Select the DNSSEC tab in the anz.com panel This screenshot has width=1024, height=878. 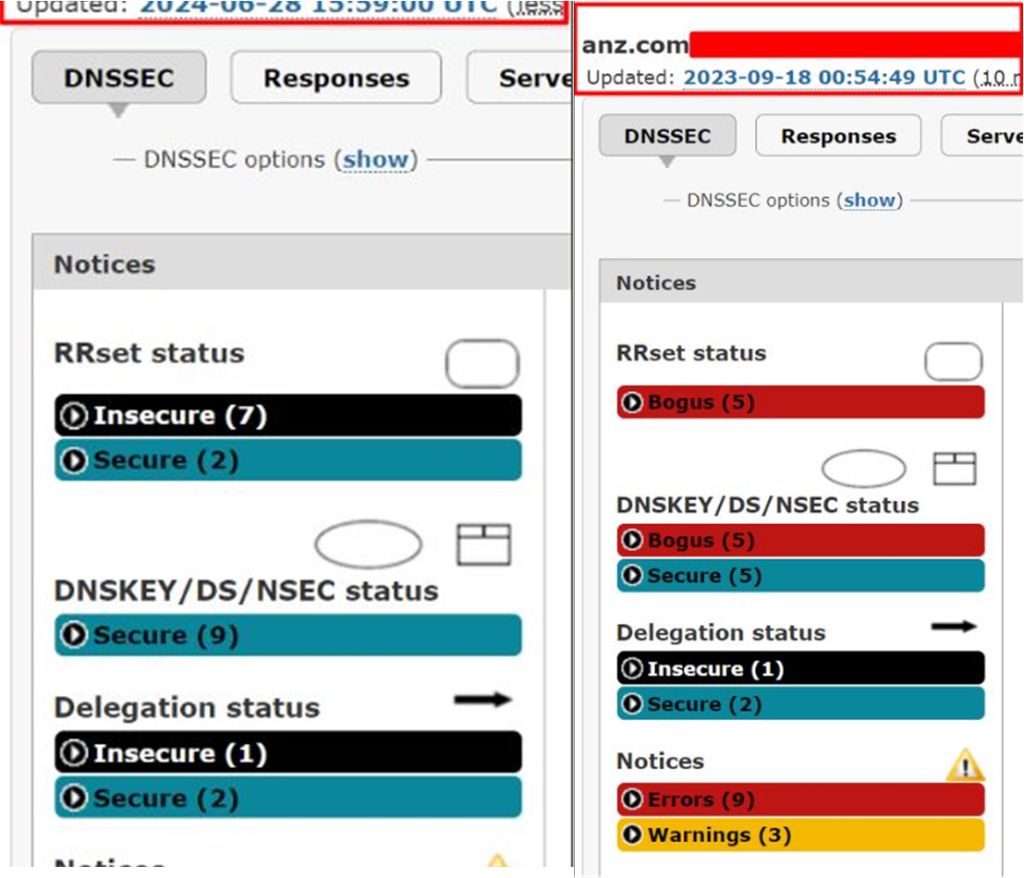pyautogui.click(x=667, y=136)
